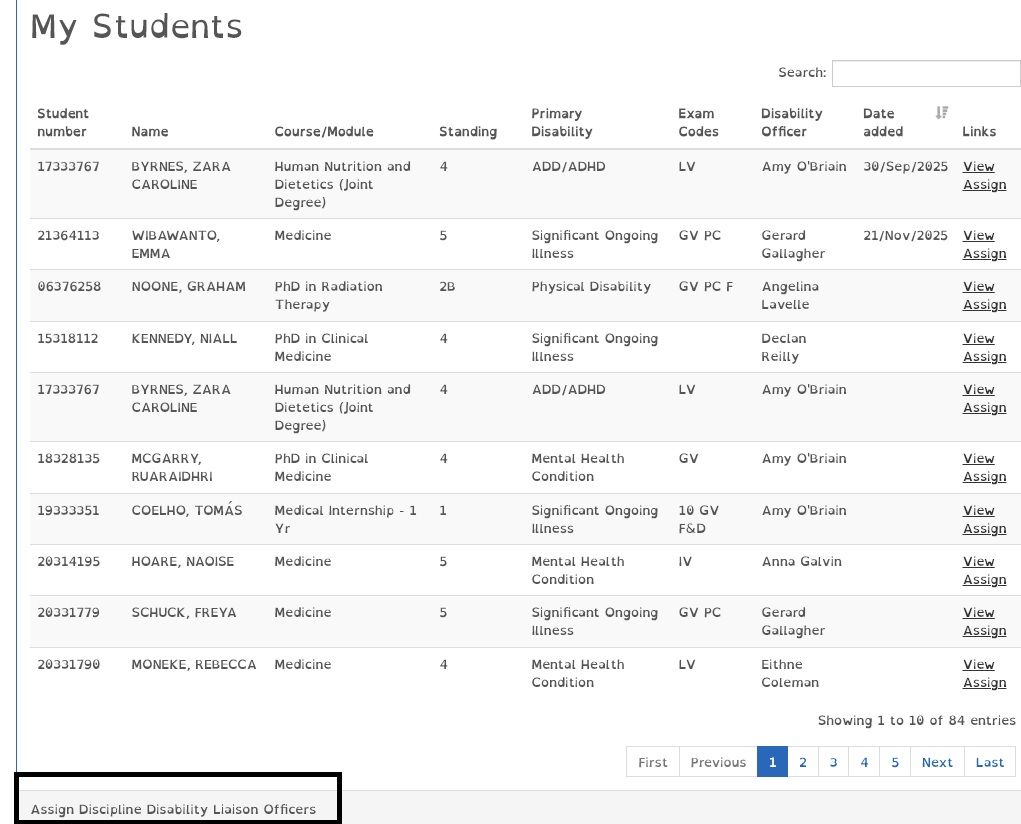Click inside the Search box
The height and width of the screenshot is (824, 1021).
tap(925, 73)
